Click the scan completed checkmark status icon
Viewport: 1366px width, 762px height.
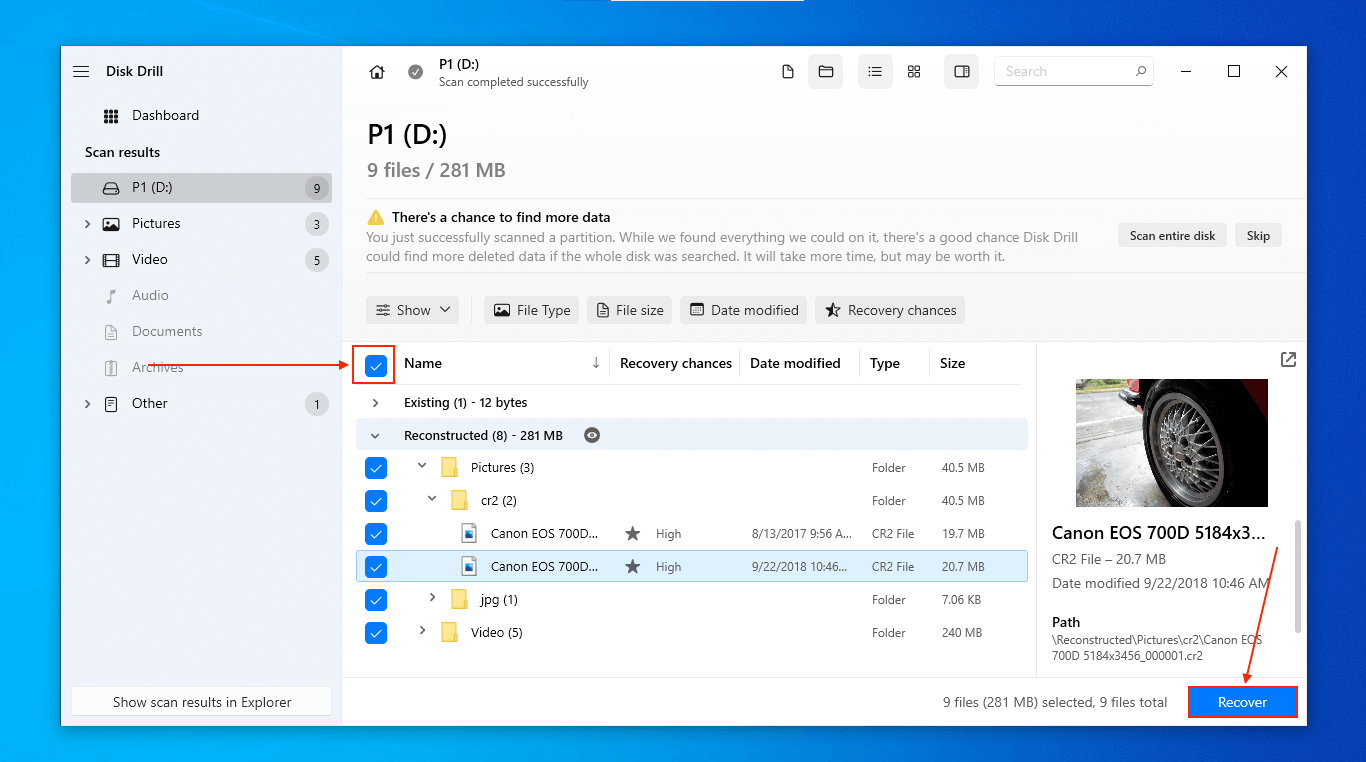(x=415, y=72)
